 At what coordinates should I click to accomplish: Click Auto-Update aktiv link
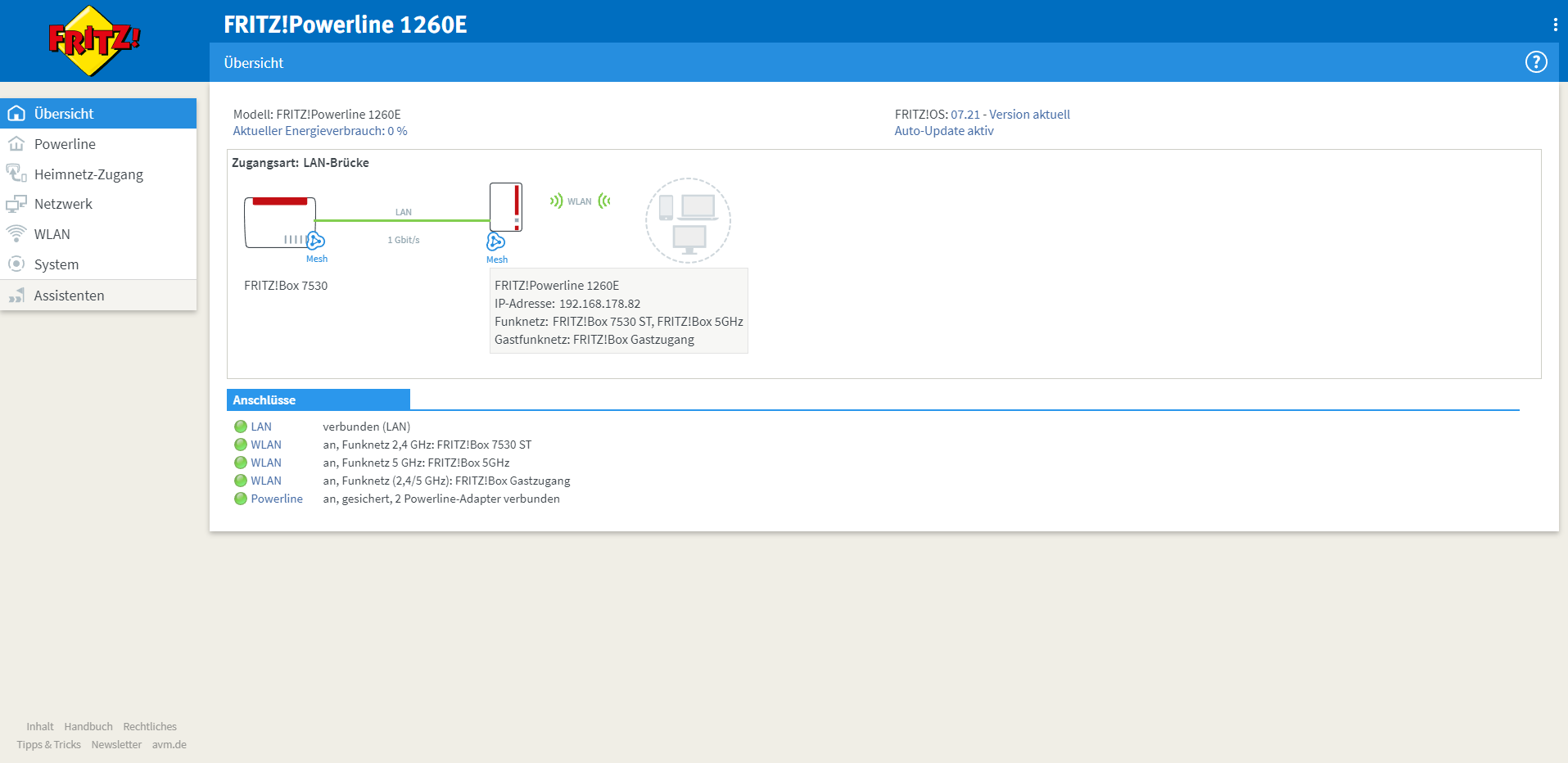(944, 131)
